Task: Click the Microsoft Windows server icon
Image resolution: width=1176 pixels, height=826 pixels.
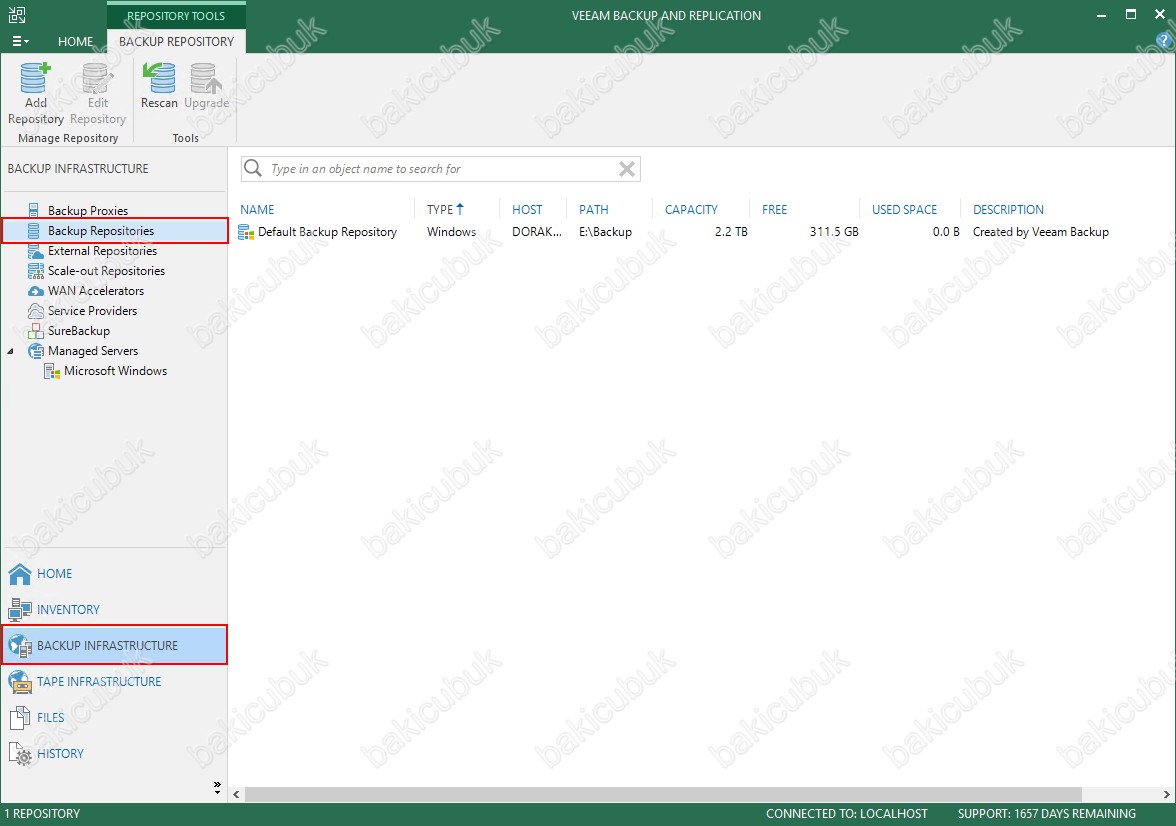Action: (52, 371)
